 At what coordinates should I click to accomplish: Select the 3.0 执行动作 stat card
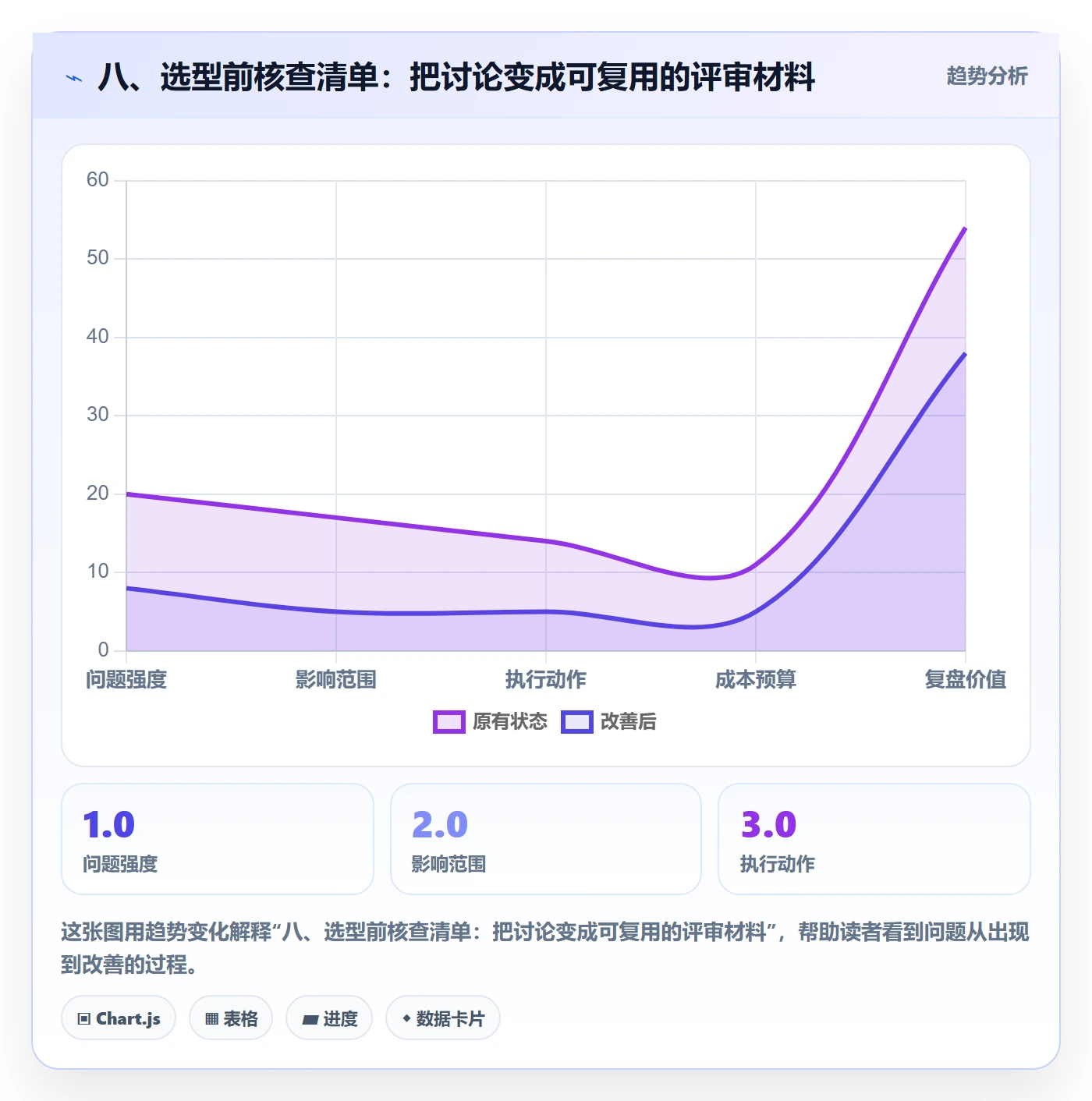coord(874,839)
